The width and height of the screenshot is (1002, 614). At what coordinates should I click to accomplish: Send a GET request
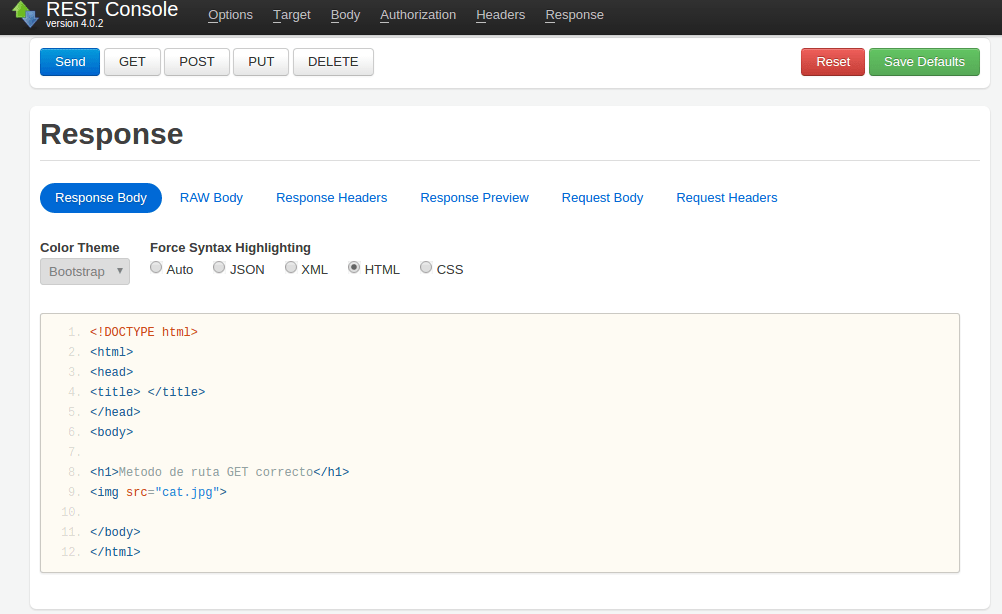click(x=131, y=61)
